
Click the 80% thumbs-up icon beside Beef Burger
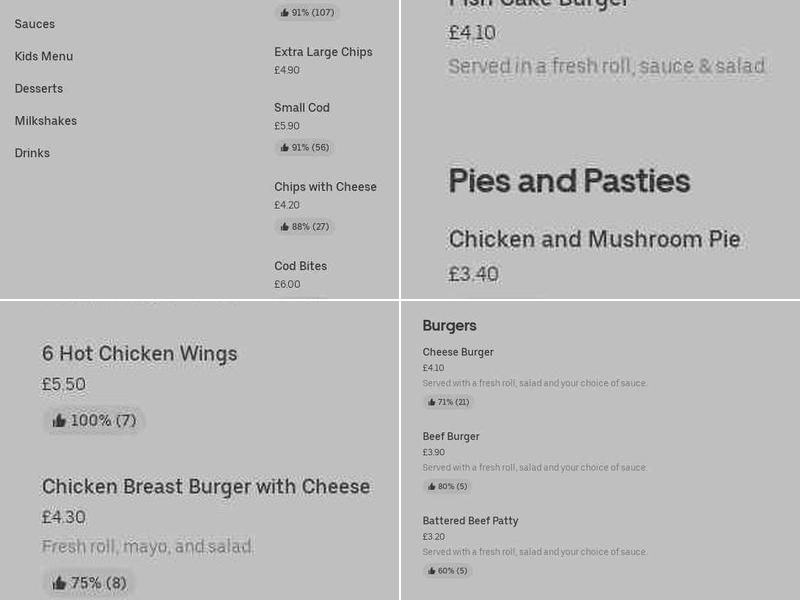447,486
